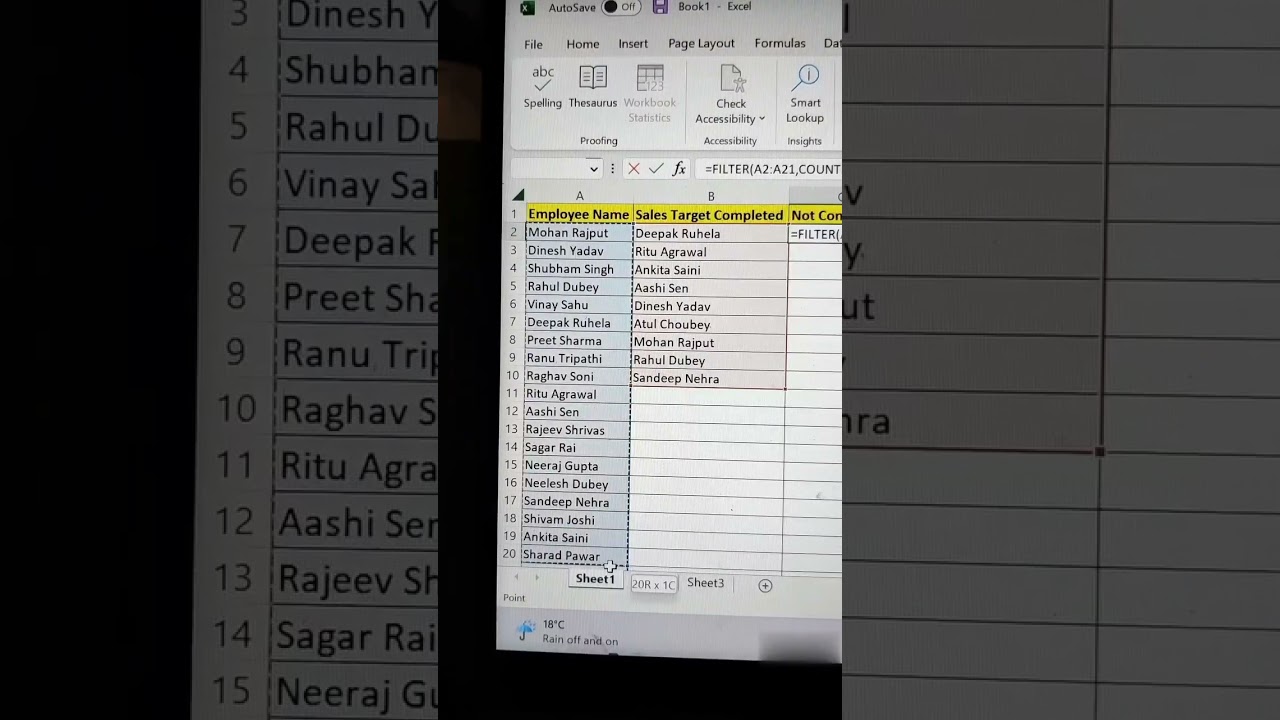Select Atul Choubey in column B

pyautogui.click(x=709, y=324)
